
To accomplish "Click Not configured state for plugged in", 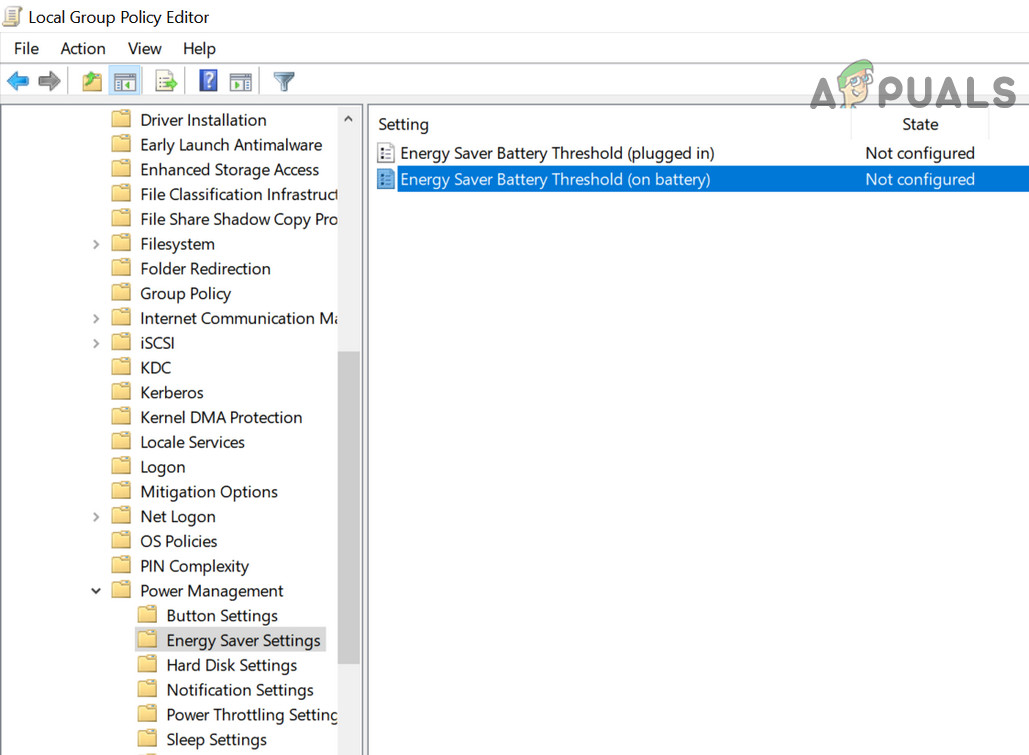I will click(x=920, y=153).
